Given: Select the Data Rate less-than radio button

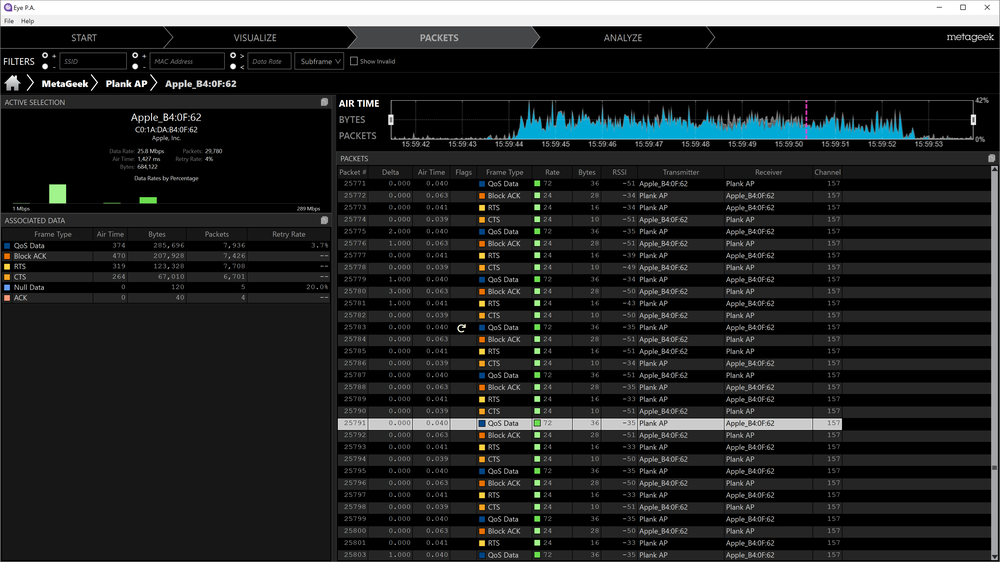Looking at the screenshot, I should pos(233,66).
